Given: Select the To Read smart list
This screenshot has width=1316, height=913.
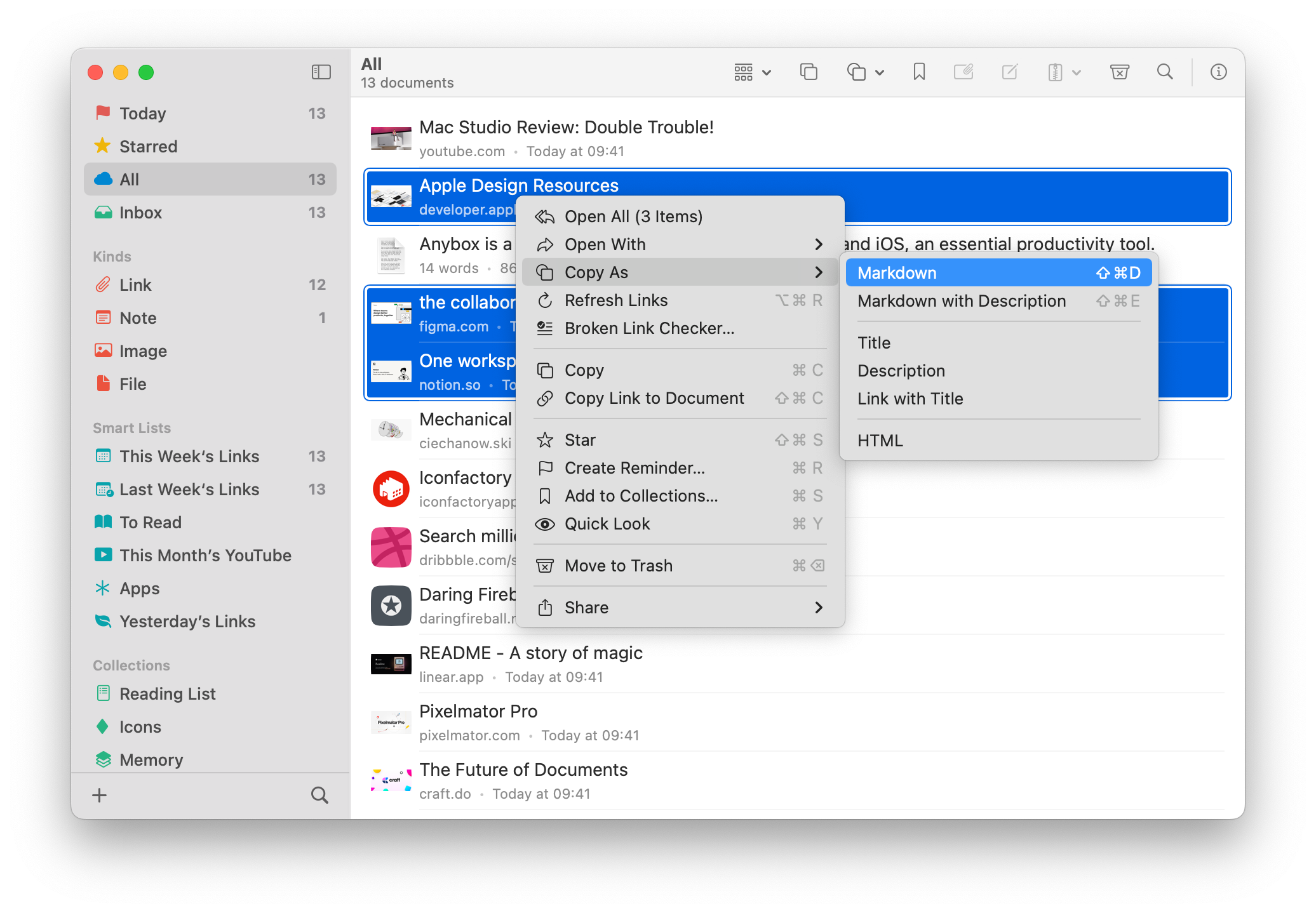Looking at the screenshot, I should click(151, 523).
